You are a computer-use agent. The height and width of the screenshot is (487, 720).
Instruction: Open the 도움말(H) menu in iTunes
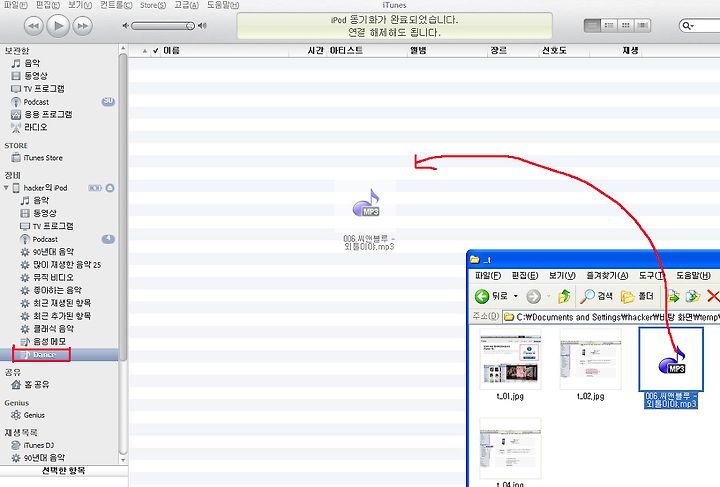(x=223, y=5)
